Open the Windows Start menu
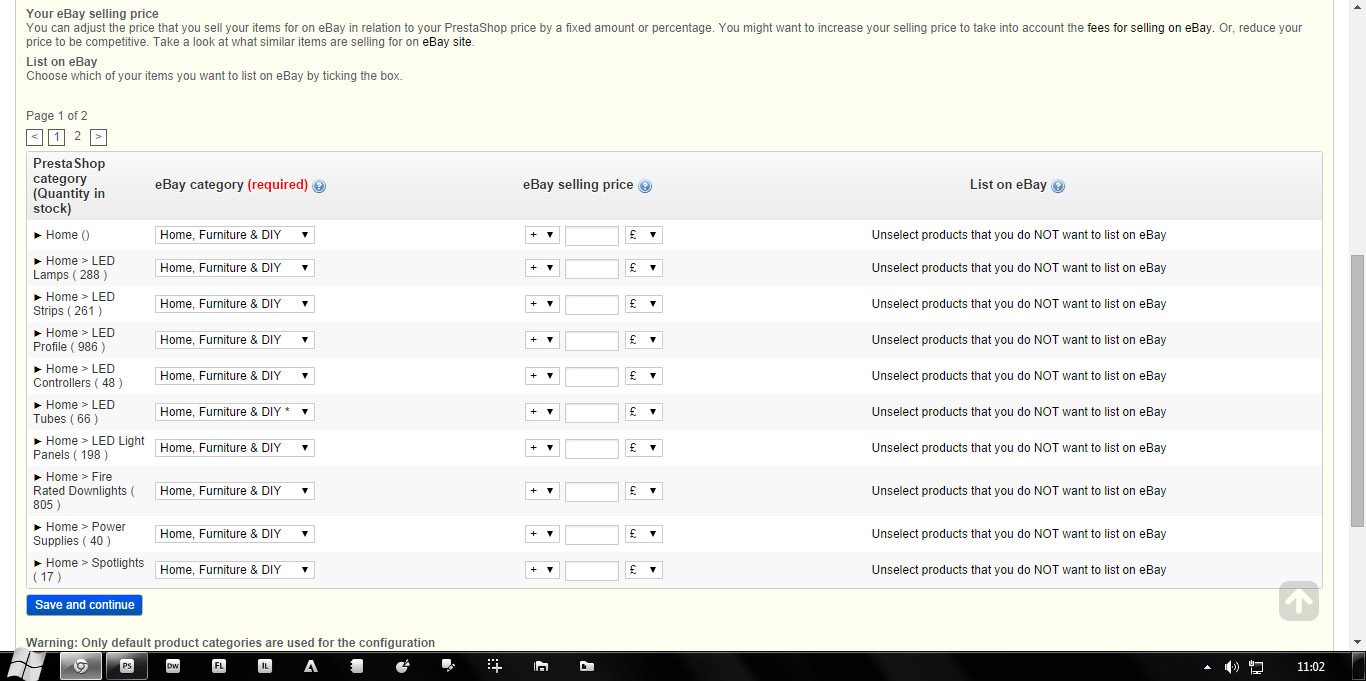This screenshot has width=1366, height=681. coord(24,665)
